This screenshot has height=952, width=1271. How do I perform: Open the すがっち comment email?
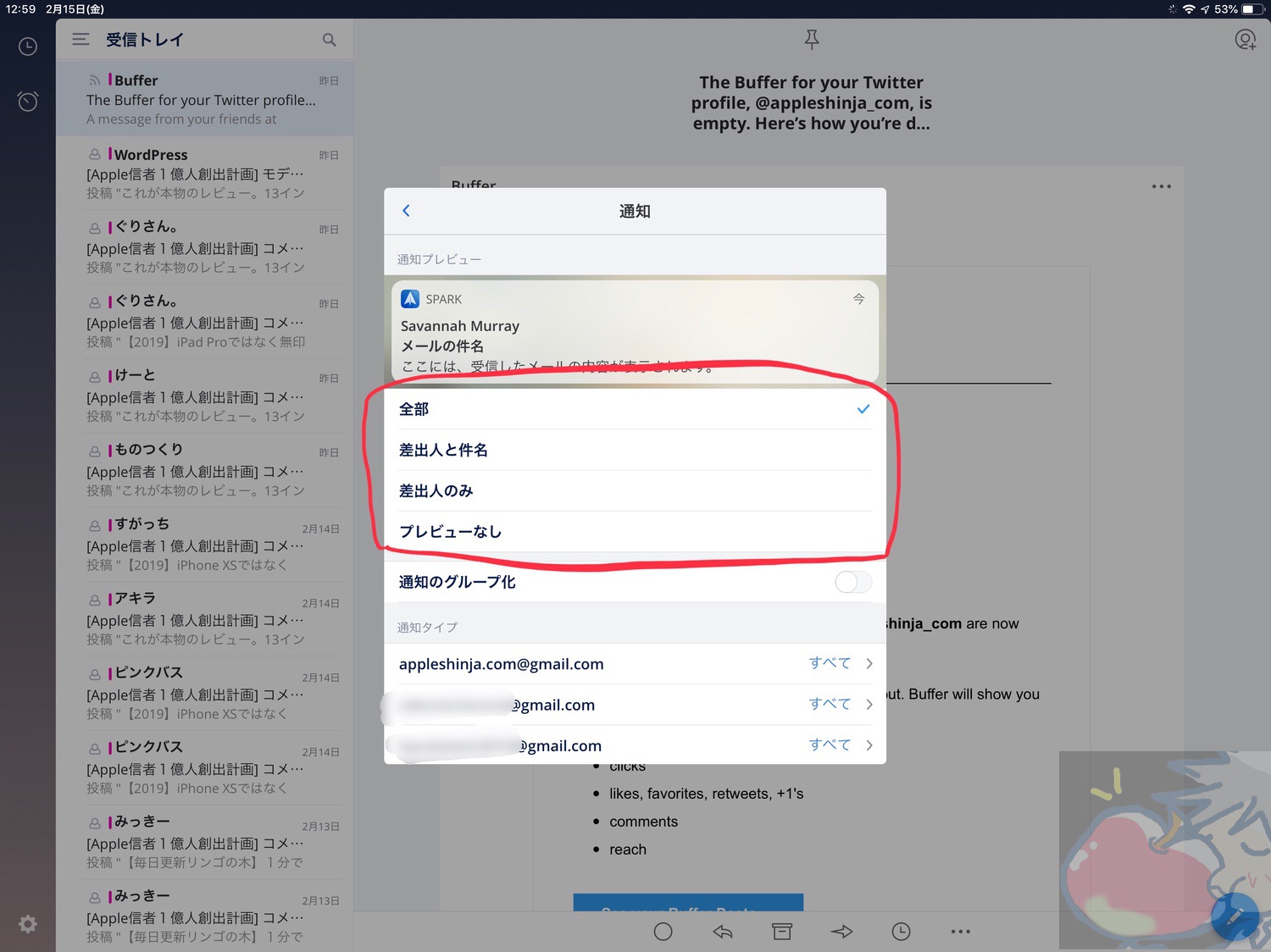(x=204, y=545)
